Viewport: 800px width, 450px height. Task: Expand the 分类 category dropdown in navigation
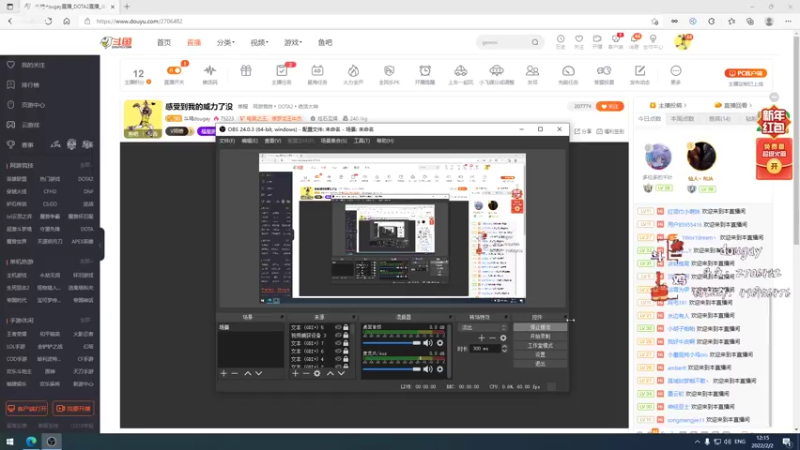(226, 42)
